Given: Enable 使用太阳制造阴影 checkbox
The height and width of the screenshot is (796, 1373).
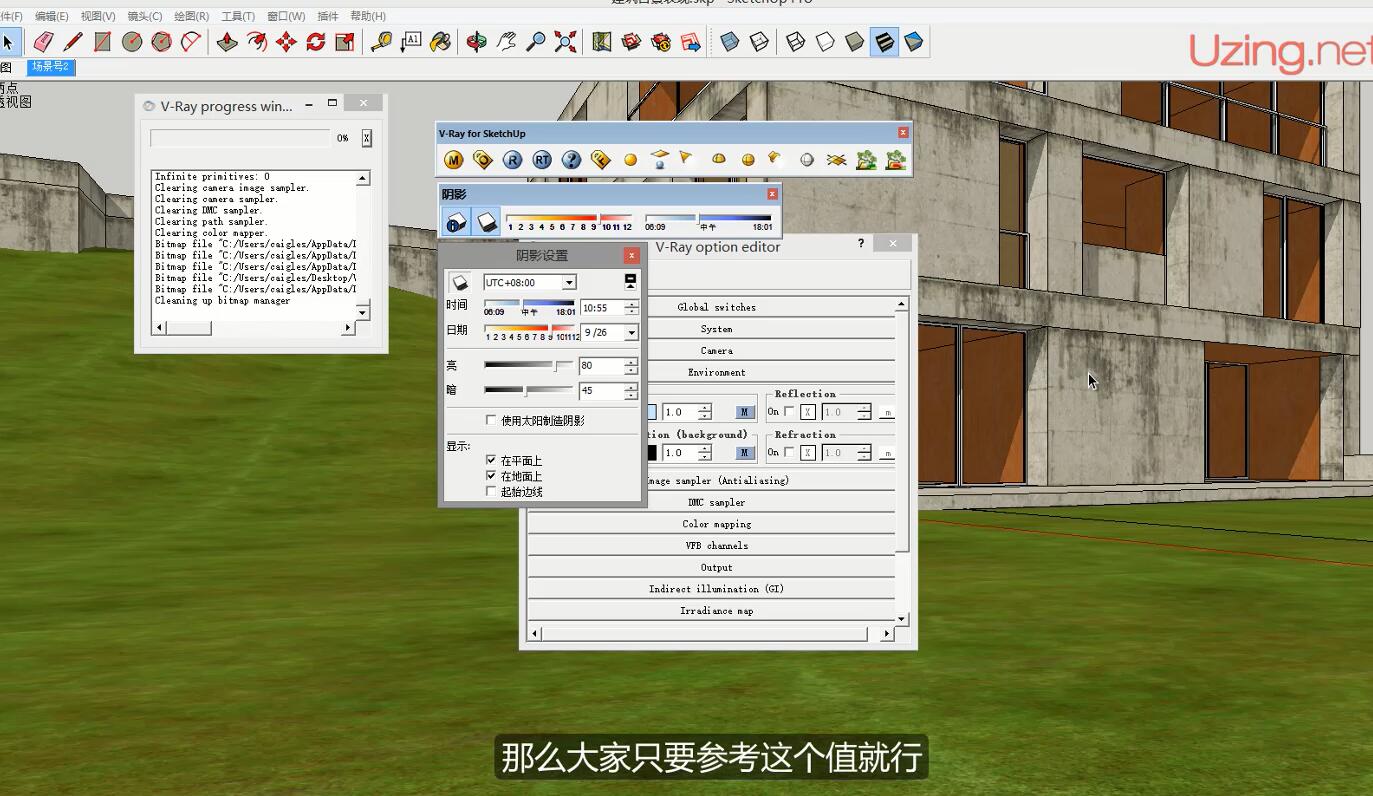Looking at the screenshot, I should [x=491, y=421].
